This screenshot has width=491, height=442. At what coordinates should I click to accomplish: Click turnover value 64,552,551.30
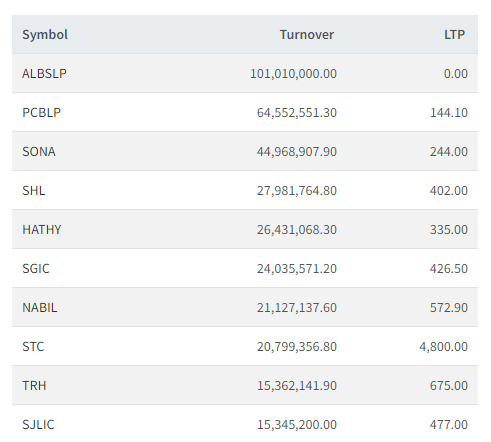(x=297, y=113)
